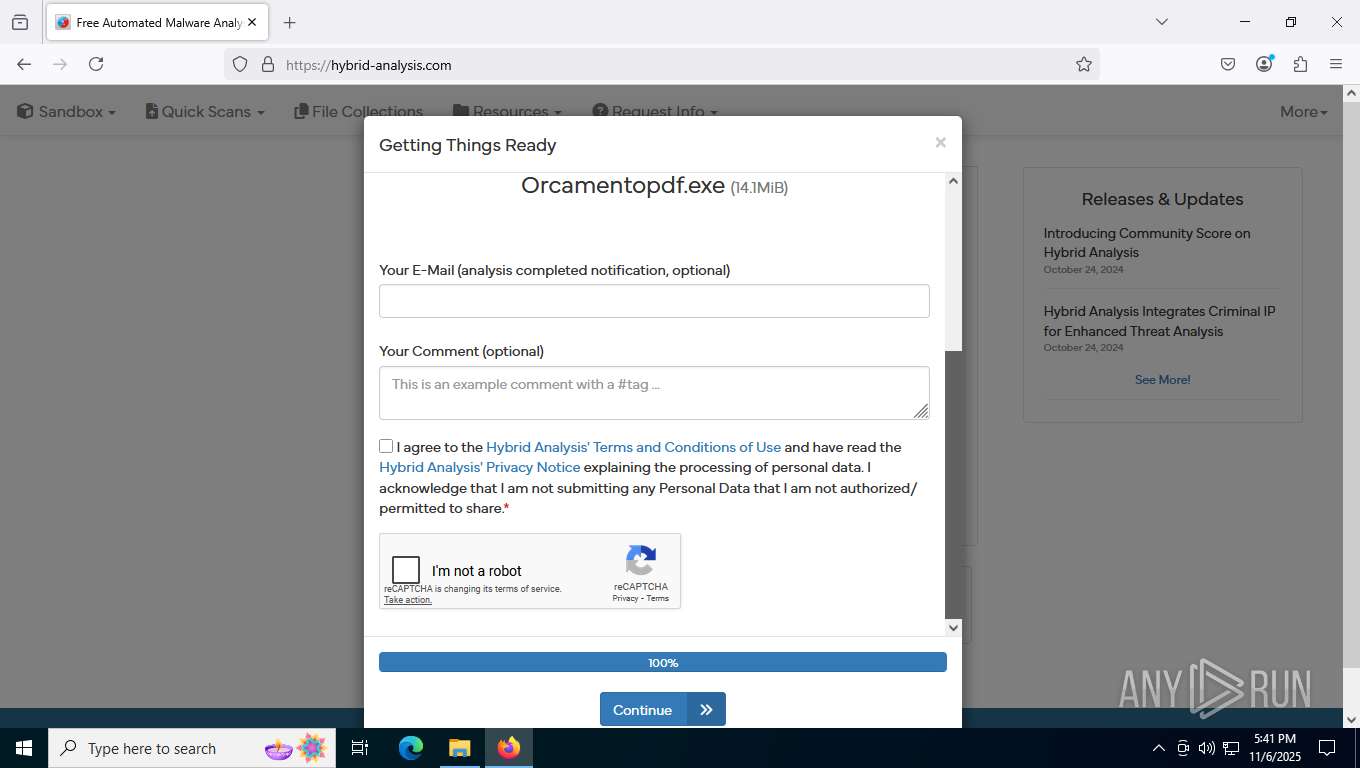Open reCAPTCHA Take action link

point(408,600)
